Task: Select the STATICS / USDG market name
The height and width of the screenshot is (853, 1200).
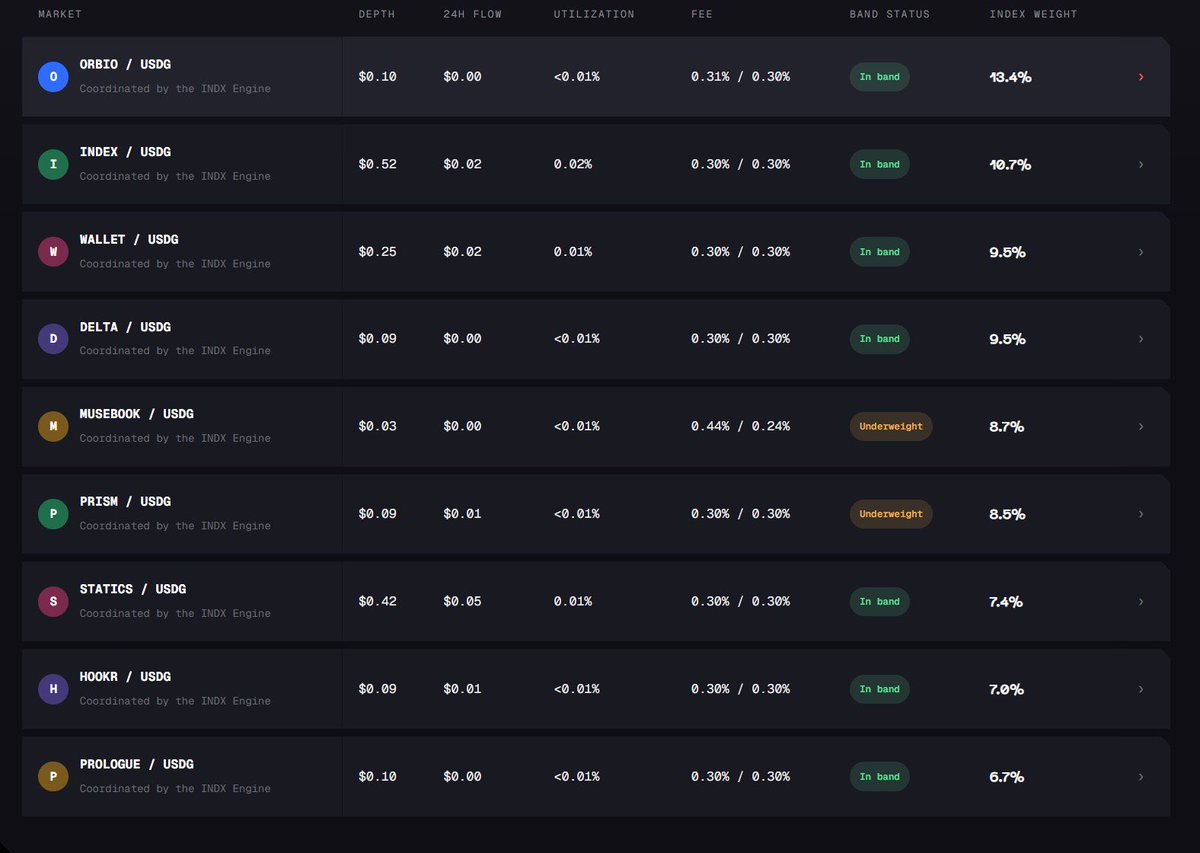Action: pos(133,589)
